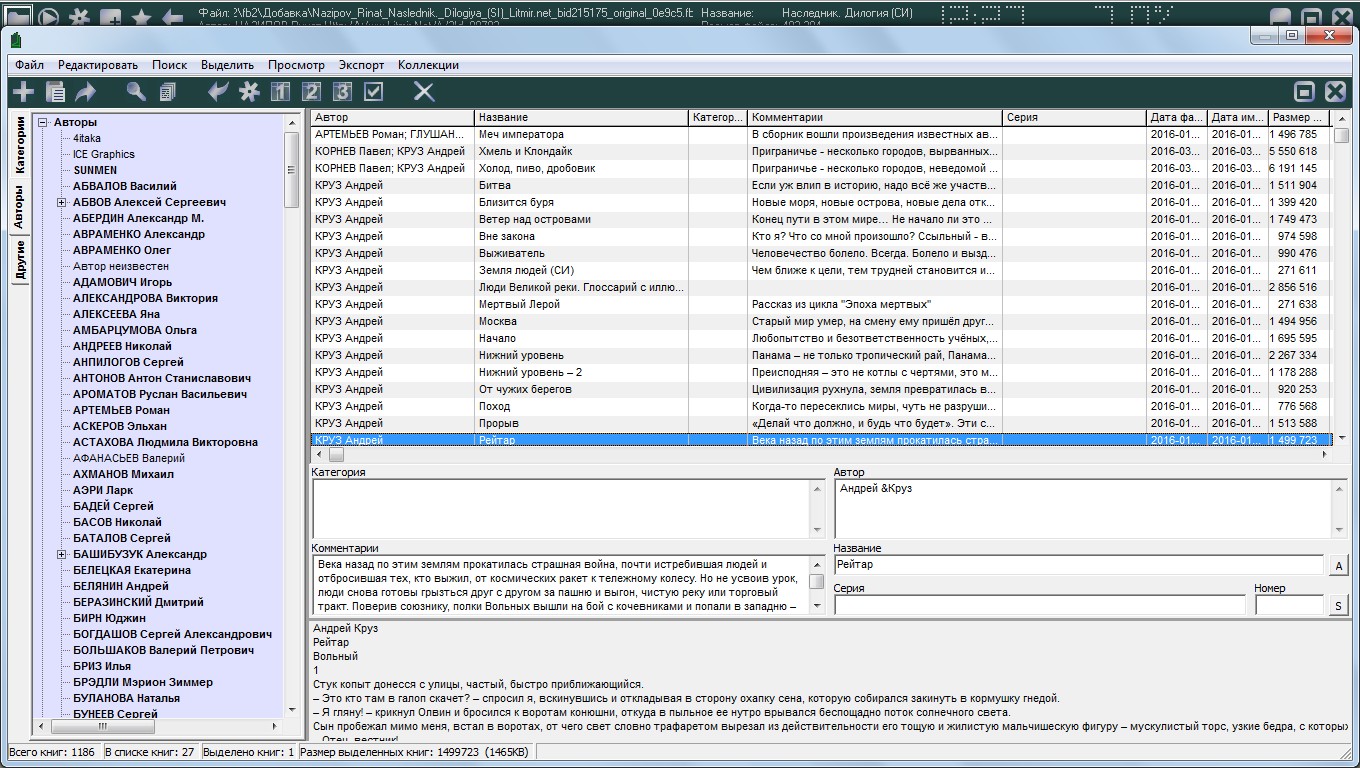Click the number 2 toolbar icon
The height and width of the screenshot is (768, 1360).
[311, 92]
